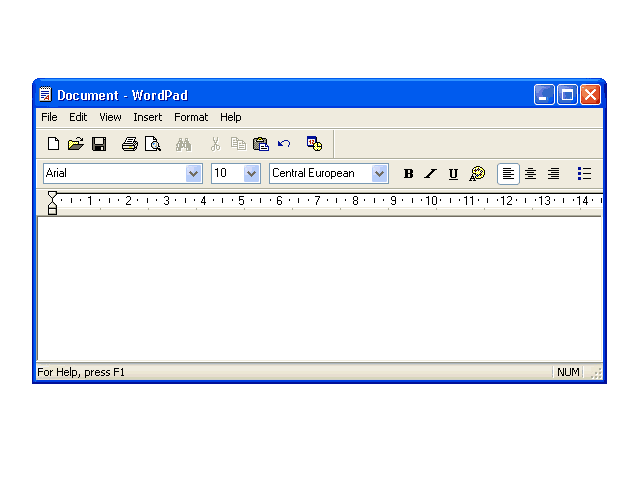This screenshot has height=488, width=640.
Task: Expand the font size 10 dropdown
Action: tap(251, 173)
